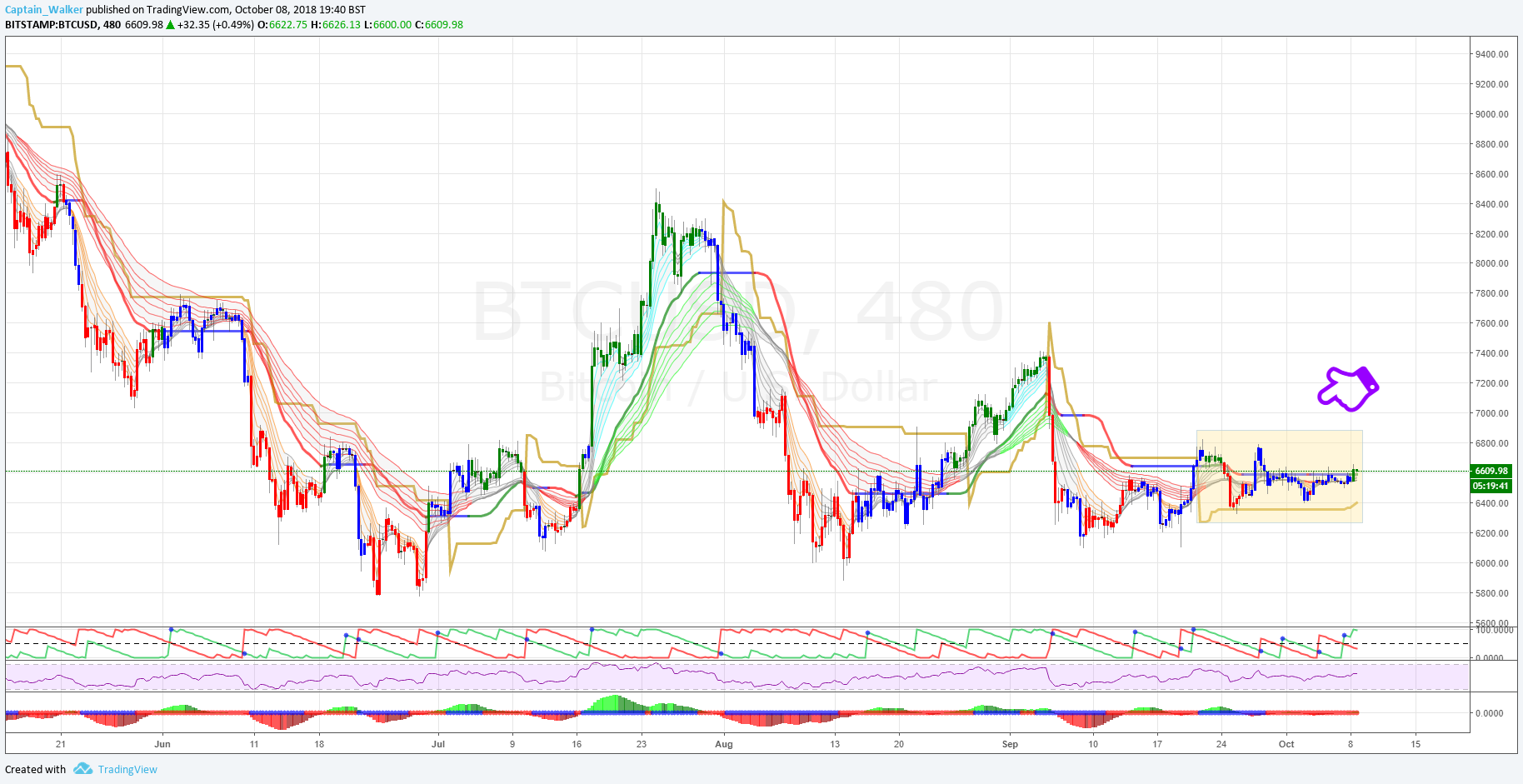Click the 9200.00 price axis label

pos(1491,84)
